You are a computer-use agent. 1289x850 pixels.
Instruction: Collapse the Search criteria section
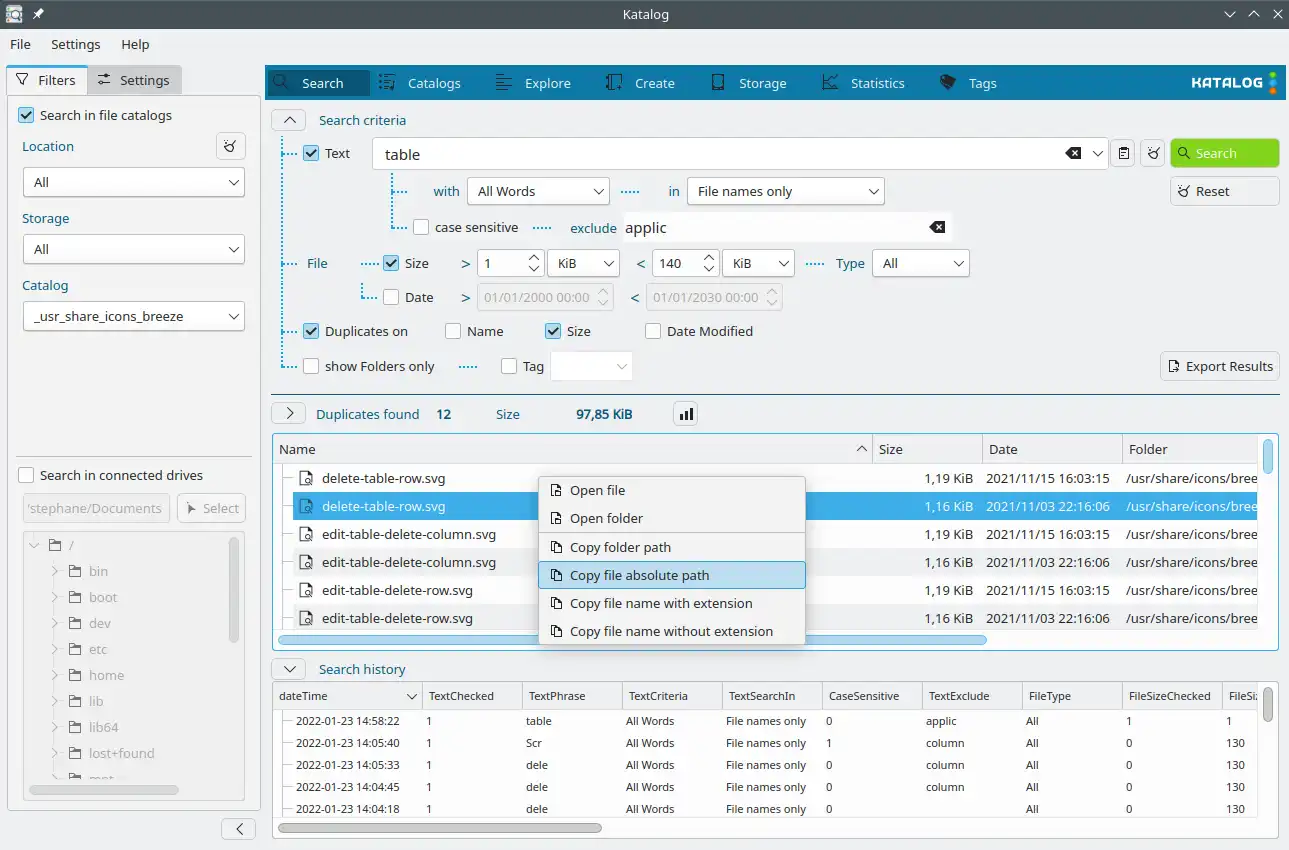tap(289, 120)
